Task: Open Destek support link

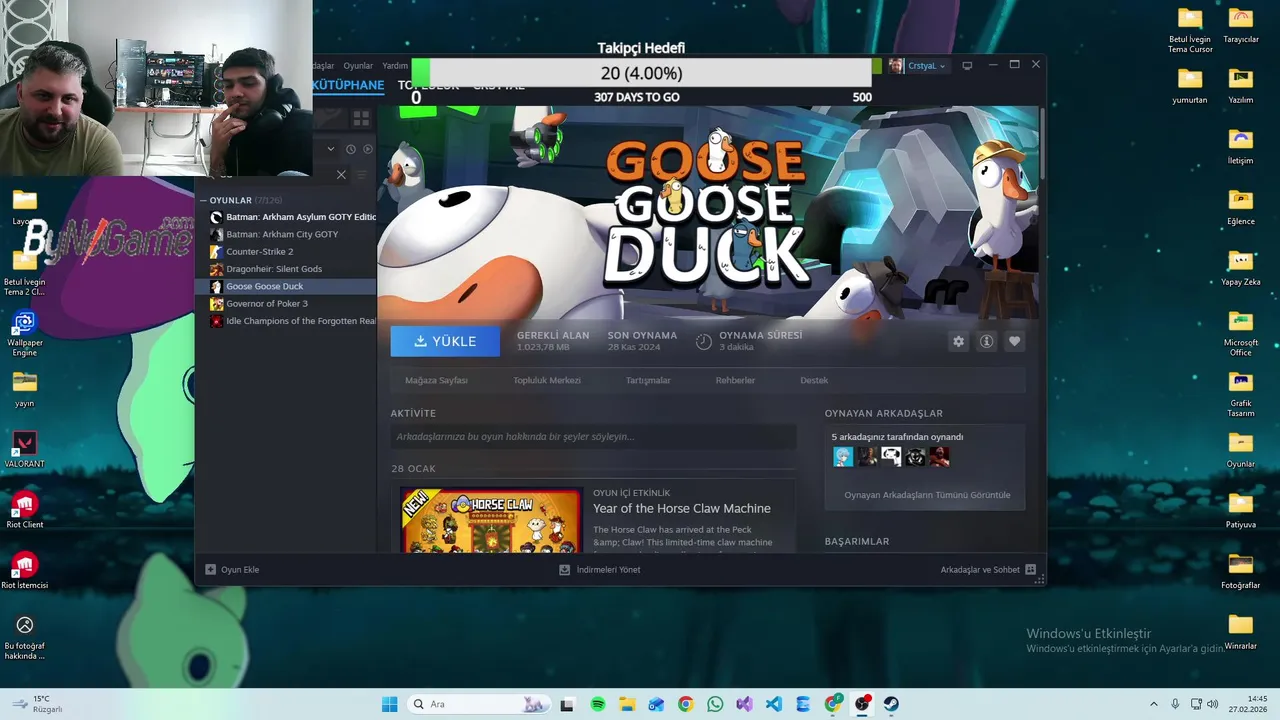Action: click(x=814, y=380)
